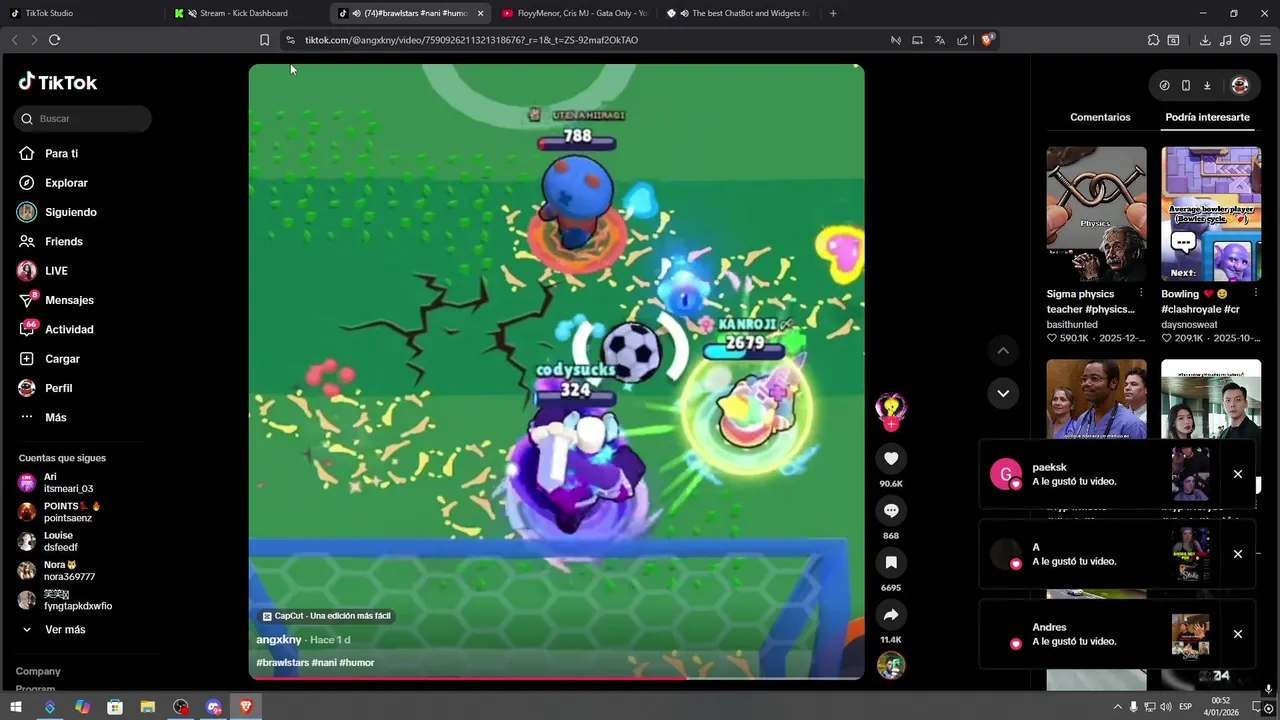Open the Sigma physics teacher video thumbnail
The image size is (1280, 720).
click(1097, 214)
